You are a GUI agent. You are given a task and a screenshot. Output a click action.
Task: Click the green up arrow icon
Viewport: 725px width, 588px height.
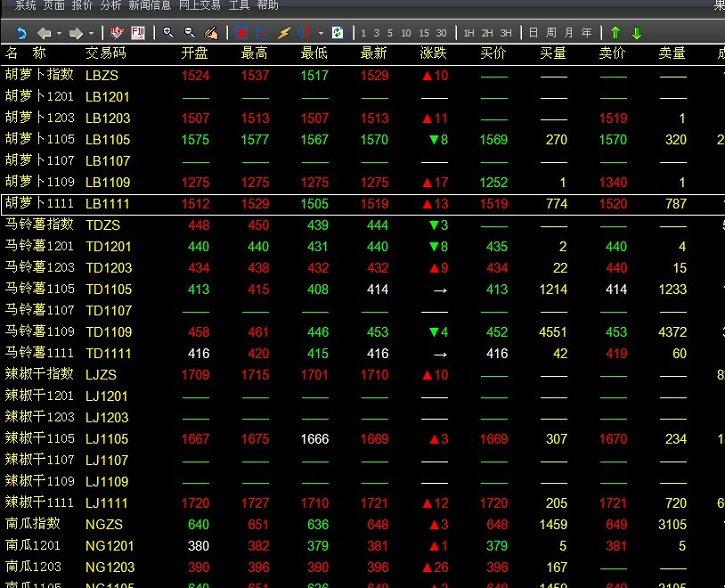point(616,33)
